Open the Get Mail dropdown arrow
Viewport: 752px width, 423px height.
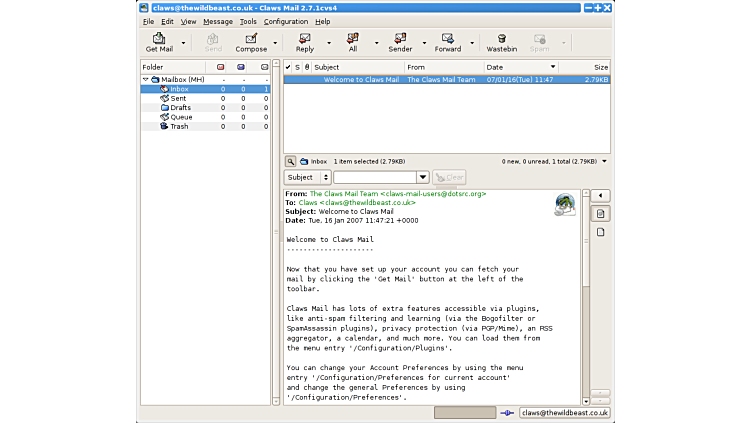183,43
